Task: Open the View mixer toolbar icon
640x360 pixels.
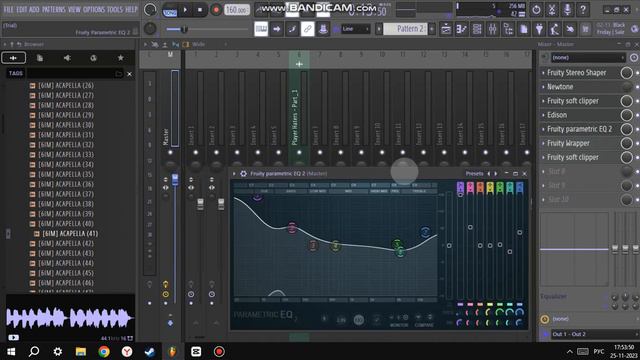Action: [x=493, y=29]
